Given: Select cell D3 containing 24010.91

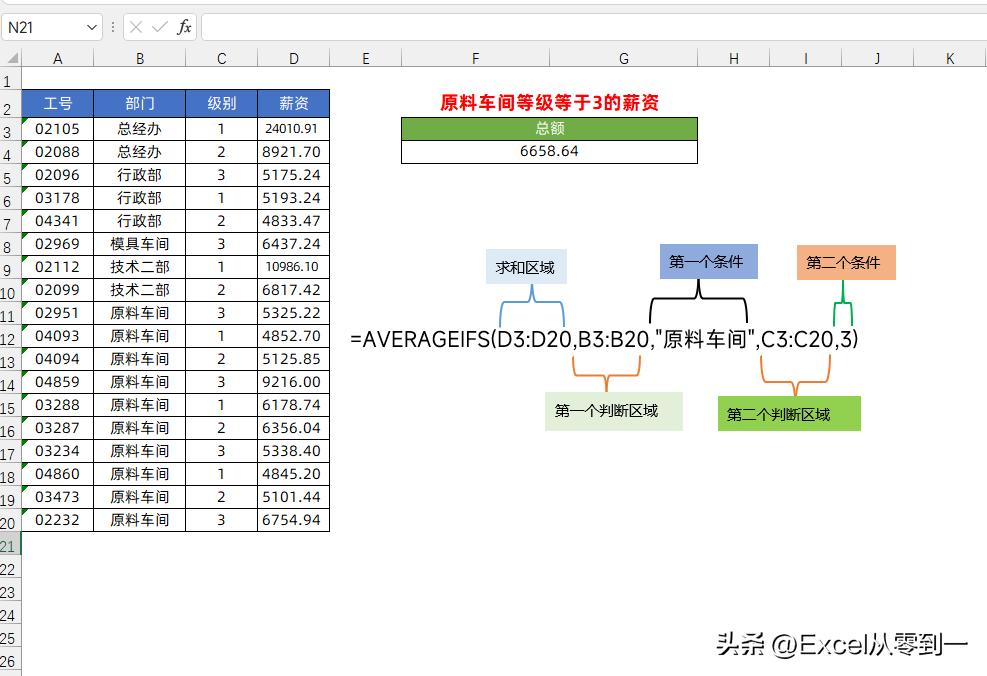Looking at the screenshot, I should [293, 129].
